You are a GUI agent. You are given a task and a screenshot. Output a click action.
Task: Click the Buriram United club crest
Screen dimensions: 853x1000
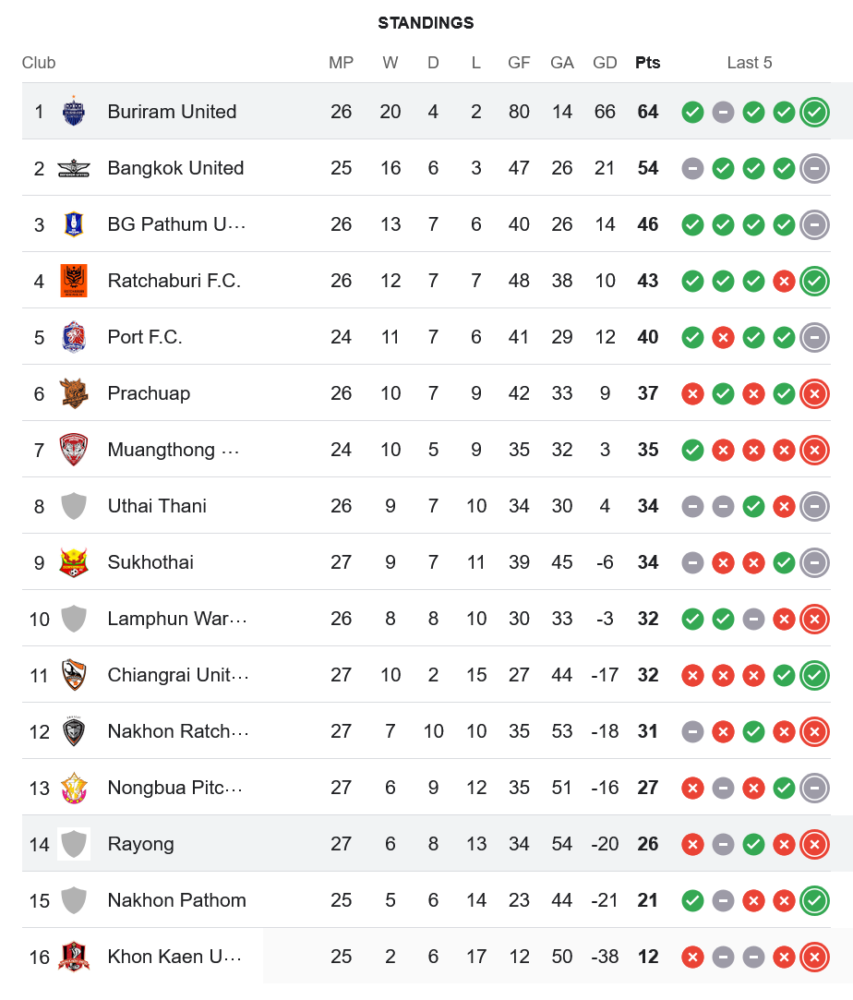tap(74, 112)
